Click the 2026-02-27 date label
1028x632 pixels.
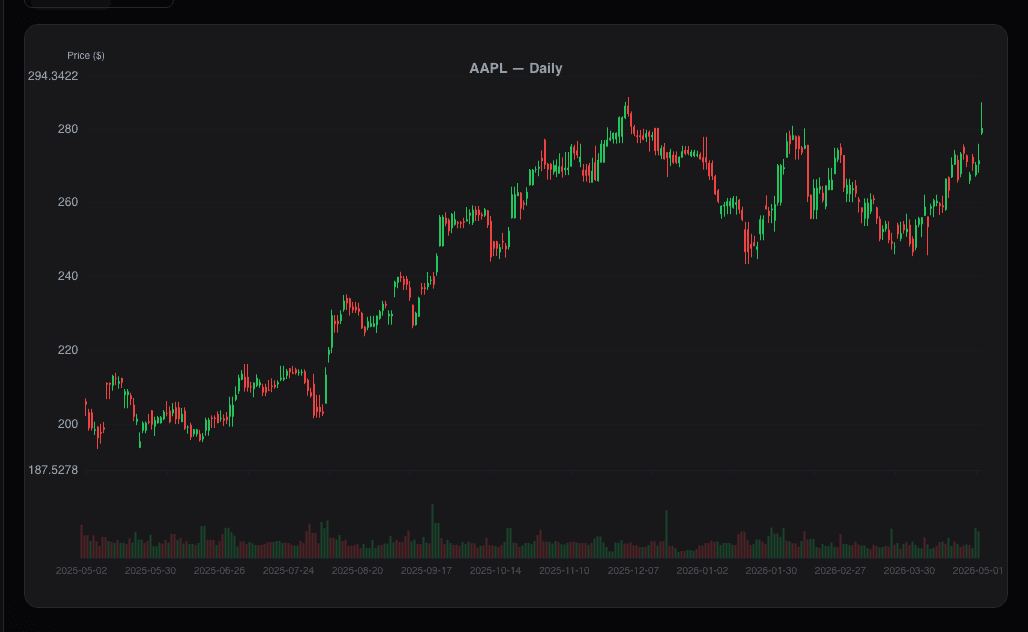click(840, 571)
